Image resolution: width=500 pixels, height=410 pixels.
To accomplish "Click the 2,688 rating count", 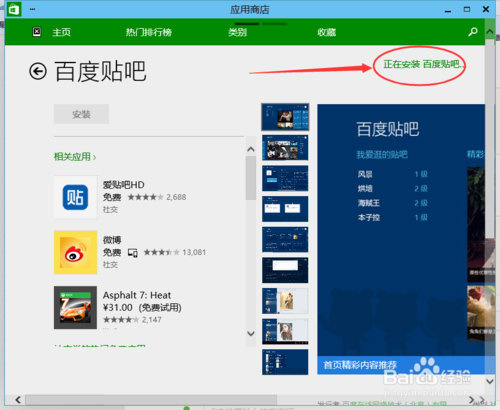I will point(176,197).
